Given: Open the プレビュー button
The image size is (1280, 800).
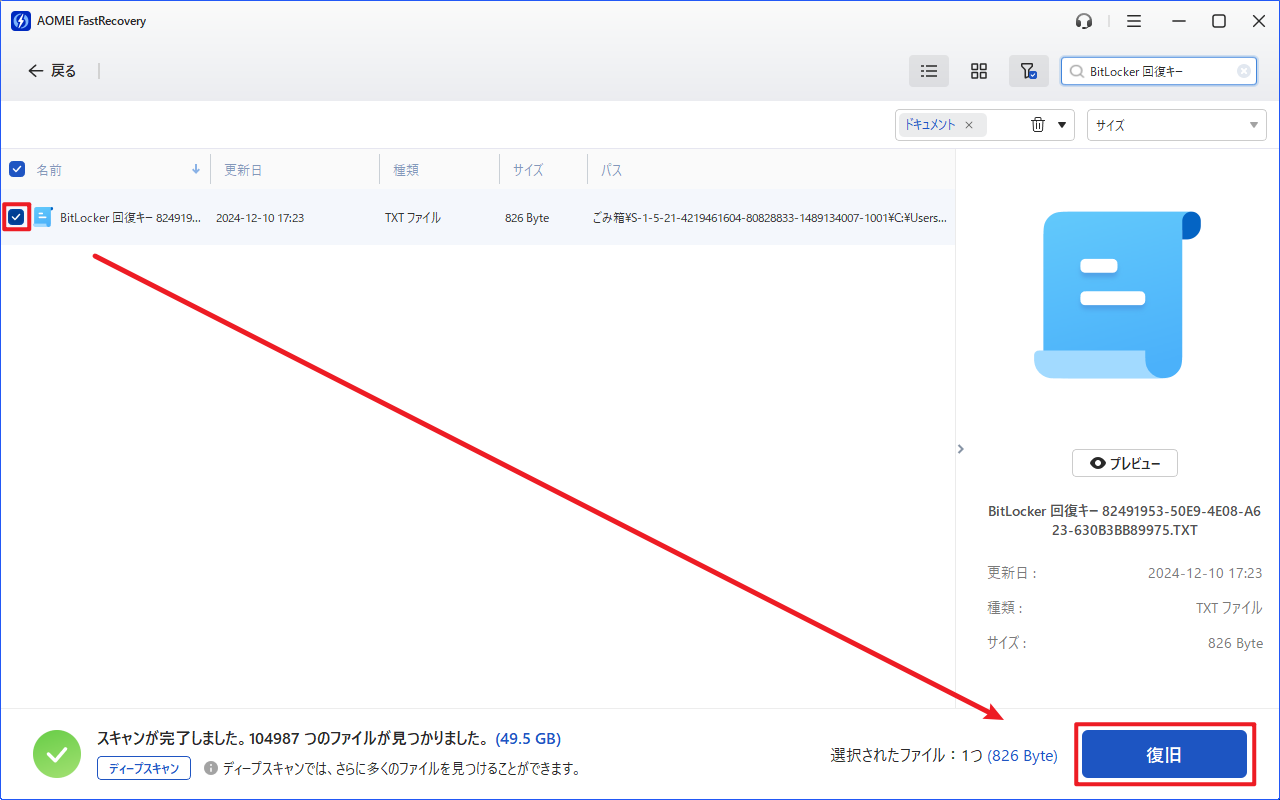Looking at the screenshot, I should [x=1125, y=463].
